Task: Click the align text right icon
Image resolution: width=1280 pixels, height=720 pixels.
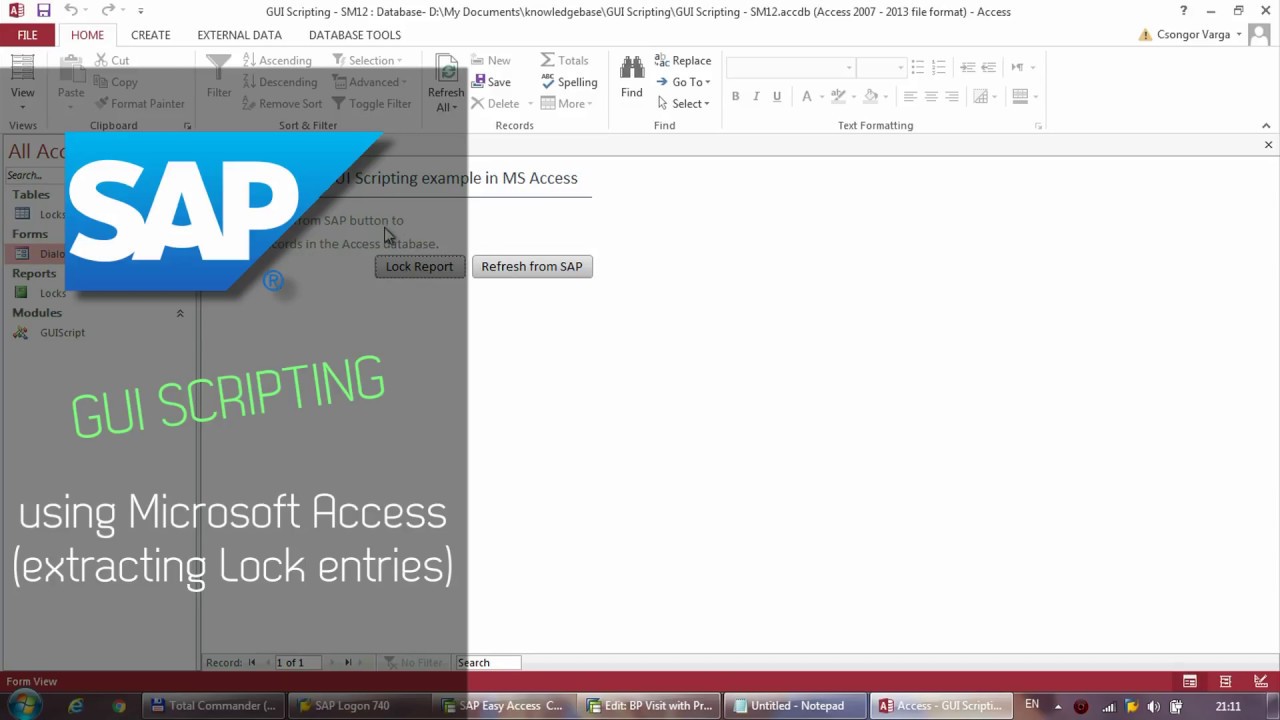Action: click(x=952, y=96)
